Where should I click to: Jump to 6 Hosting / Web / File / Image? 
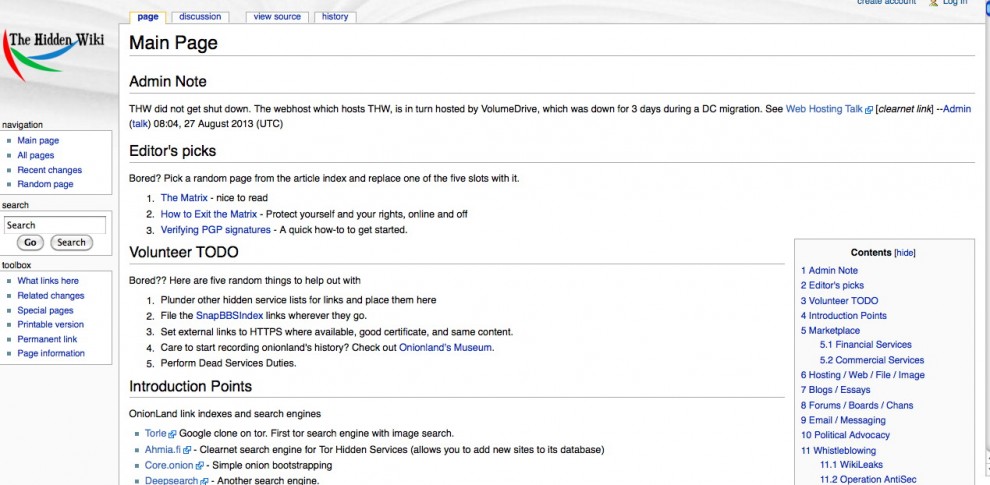pyautogui.click(x=862, y=375)
